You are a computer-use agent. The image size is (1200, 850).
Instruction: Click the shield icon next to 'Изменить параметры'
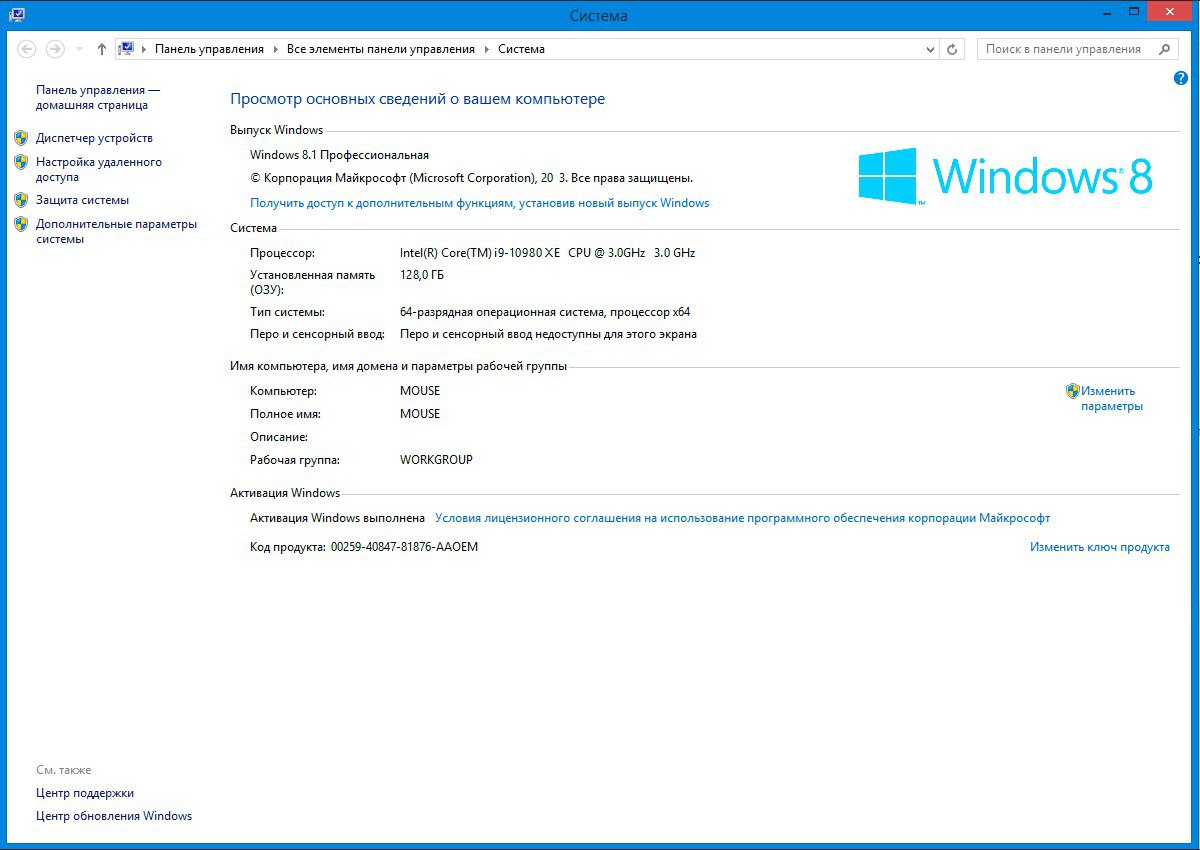click(1072, 391)
